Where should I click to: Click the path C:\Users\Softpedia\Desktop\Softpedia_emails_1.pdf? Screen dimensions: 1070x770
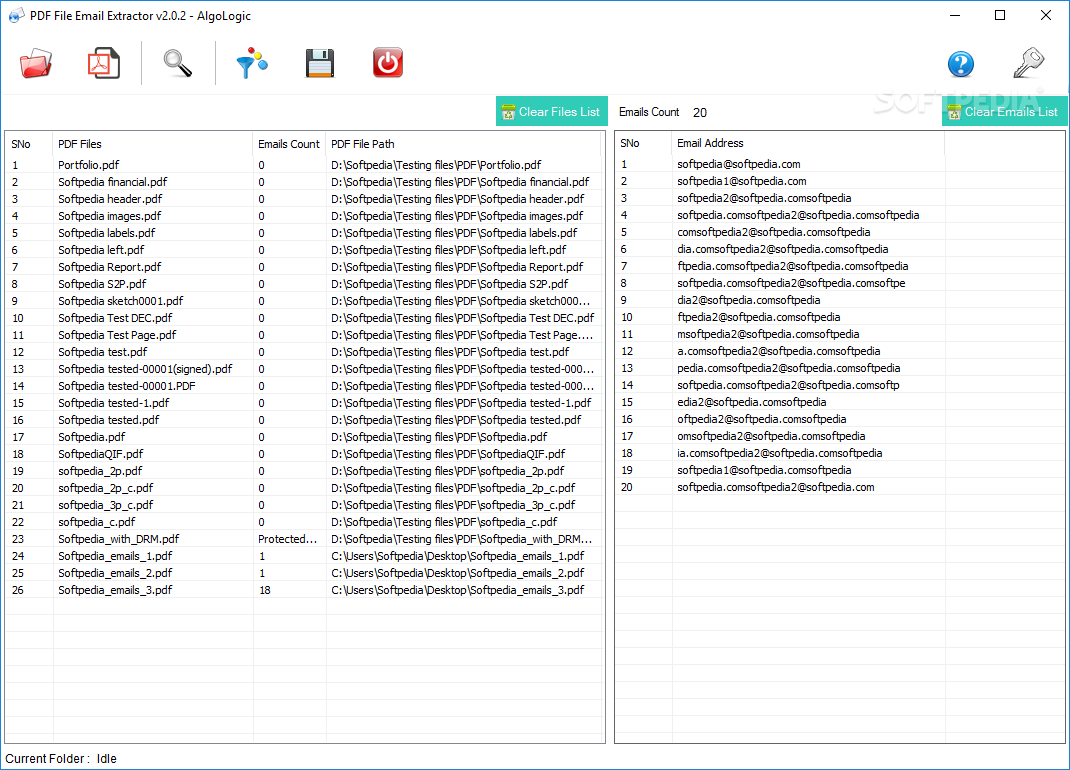pos(458,556)
